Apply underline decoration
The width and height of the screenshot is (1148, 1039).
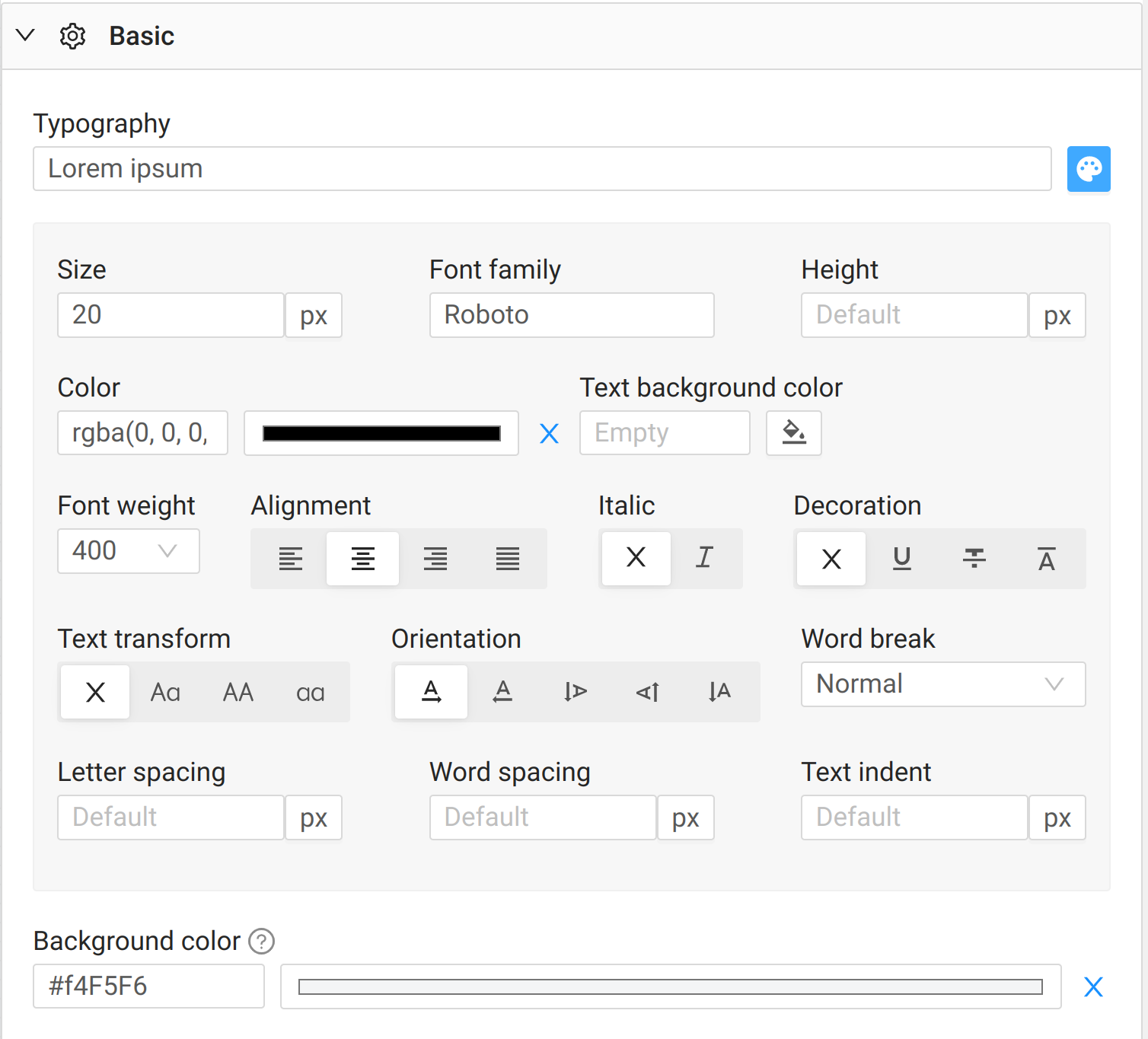(x=901, y=559)
